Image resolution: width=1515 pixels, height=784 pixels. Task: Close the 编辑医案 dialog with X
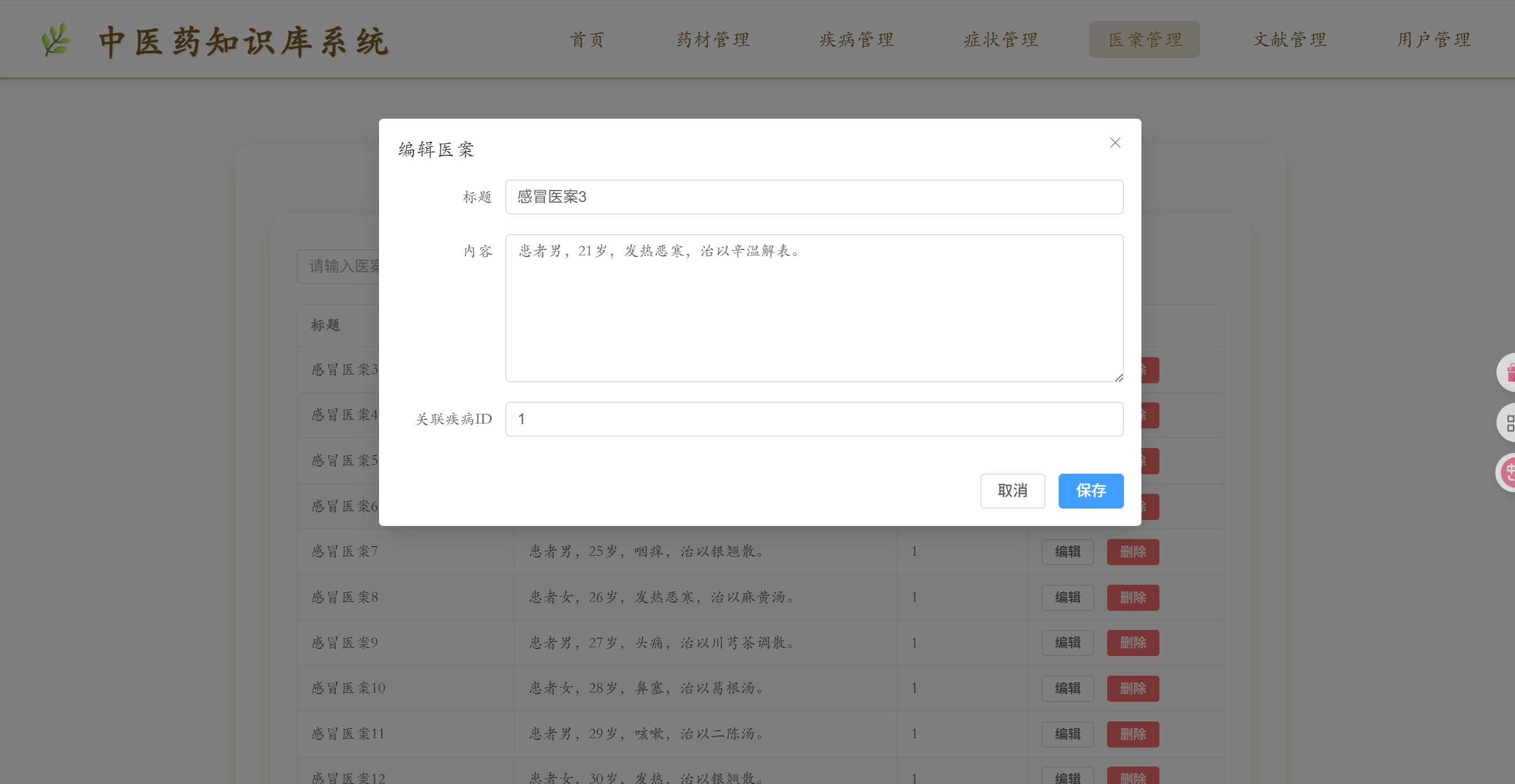pyautogui.click(x=1115, y=143)
